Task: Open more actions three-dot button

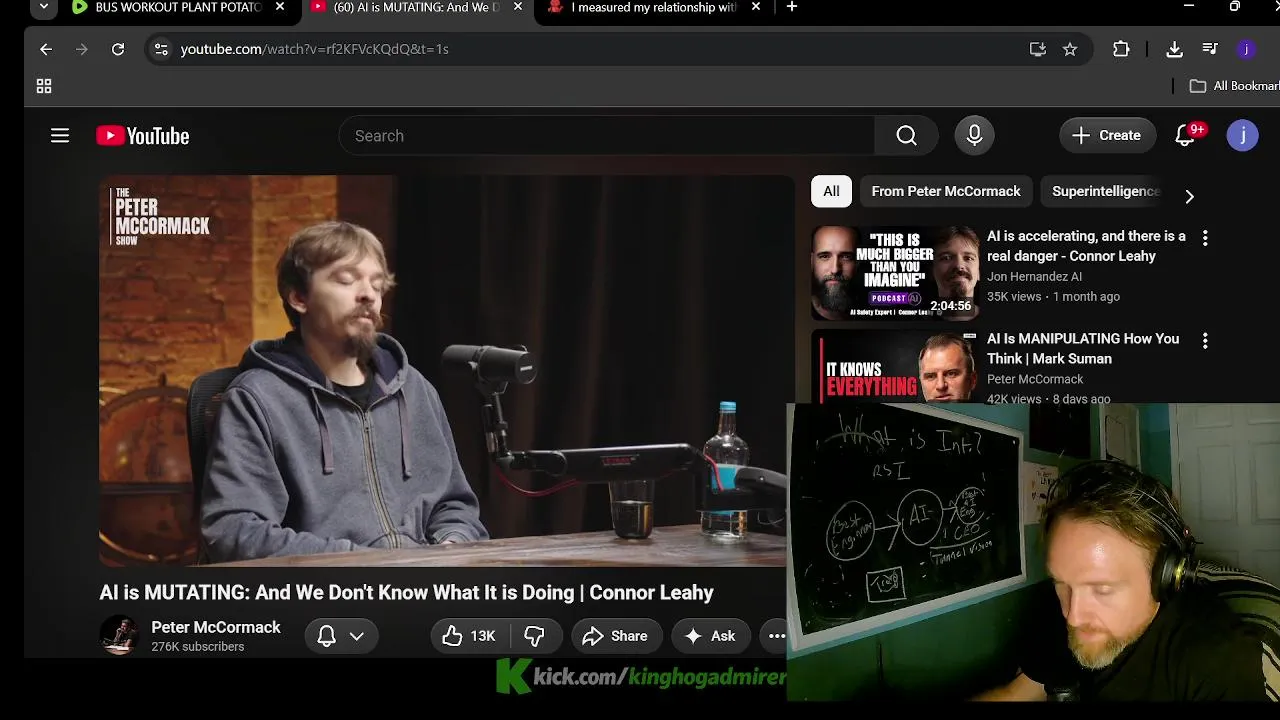Action: coord(776,636)
